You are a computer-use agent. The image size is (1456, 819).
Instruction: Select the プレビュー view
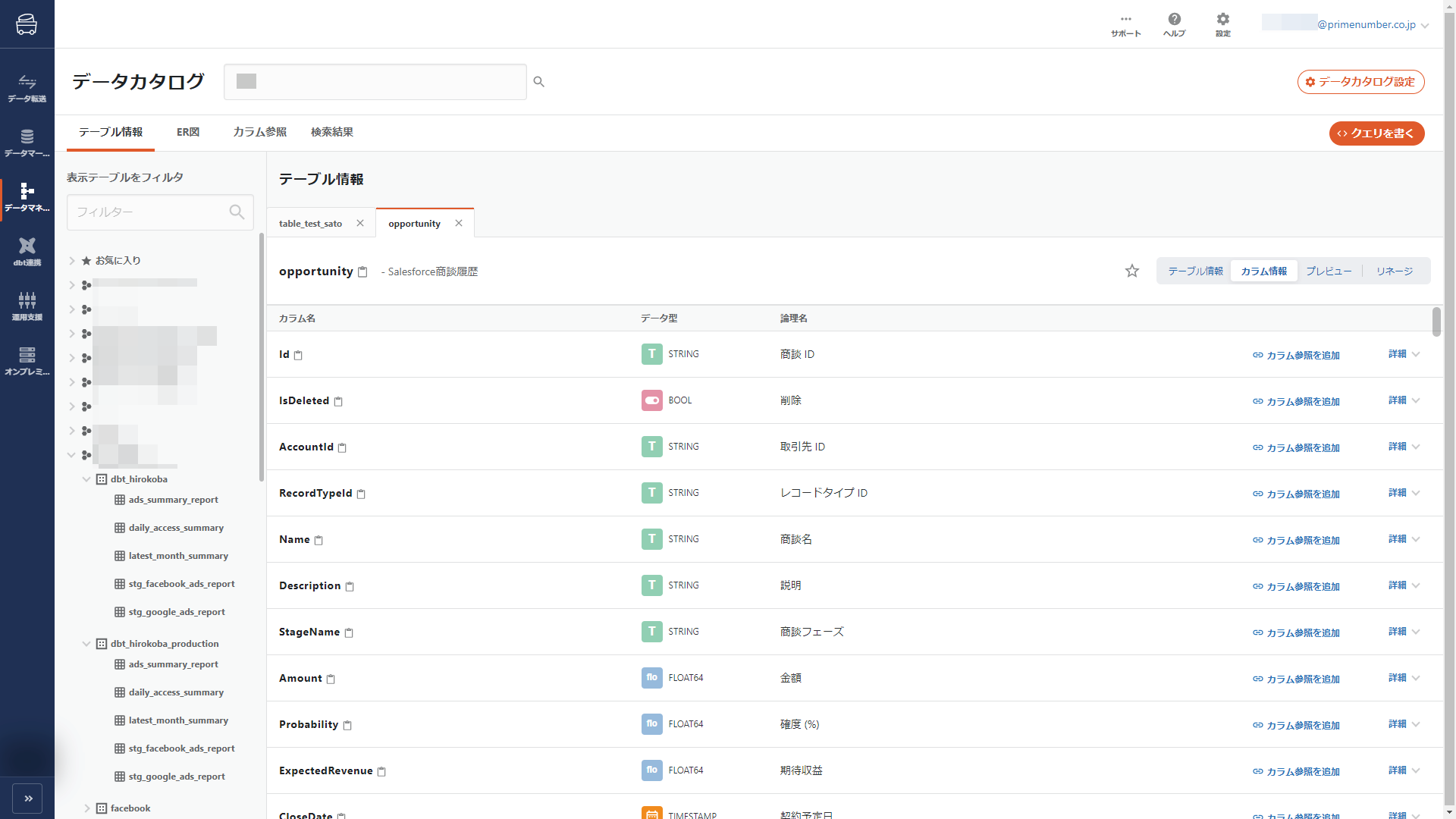pos(1329,271)
